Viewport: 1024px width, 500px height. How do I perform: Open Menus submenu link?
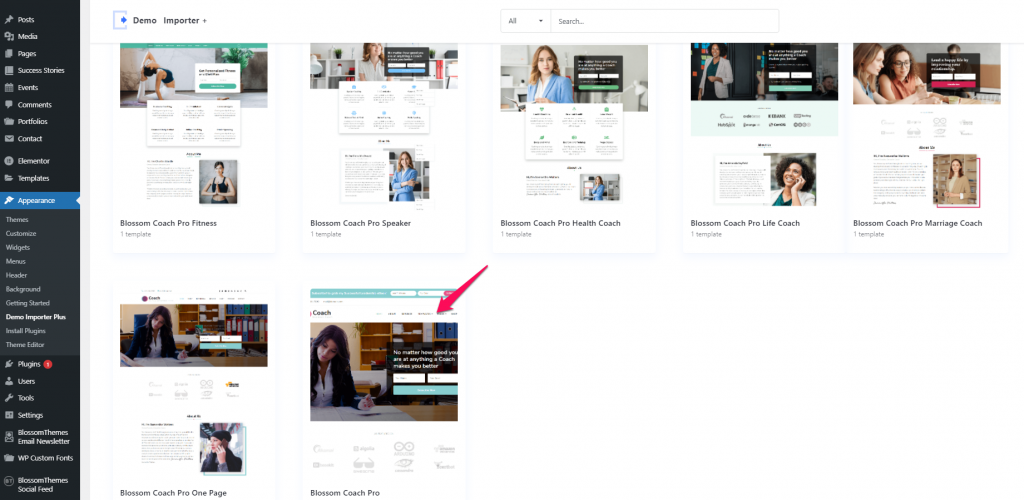click(x=16, y=261)
